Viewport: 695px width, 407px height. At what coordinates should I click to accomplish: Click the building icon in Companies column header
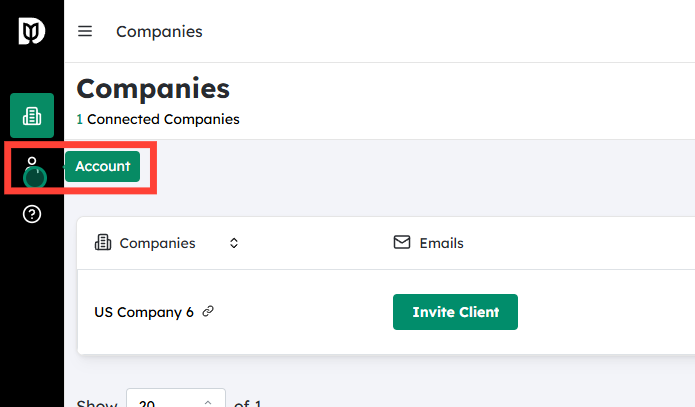[102, 243]
